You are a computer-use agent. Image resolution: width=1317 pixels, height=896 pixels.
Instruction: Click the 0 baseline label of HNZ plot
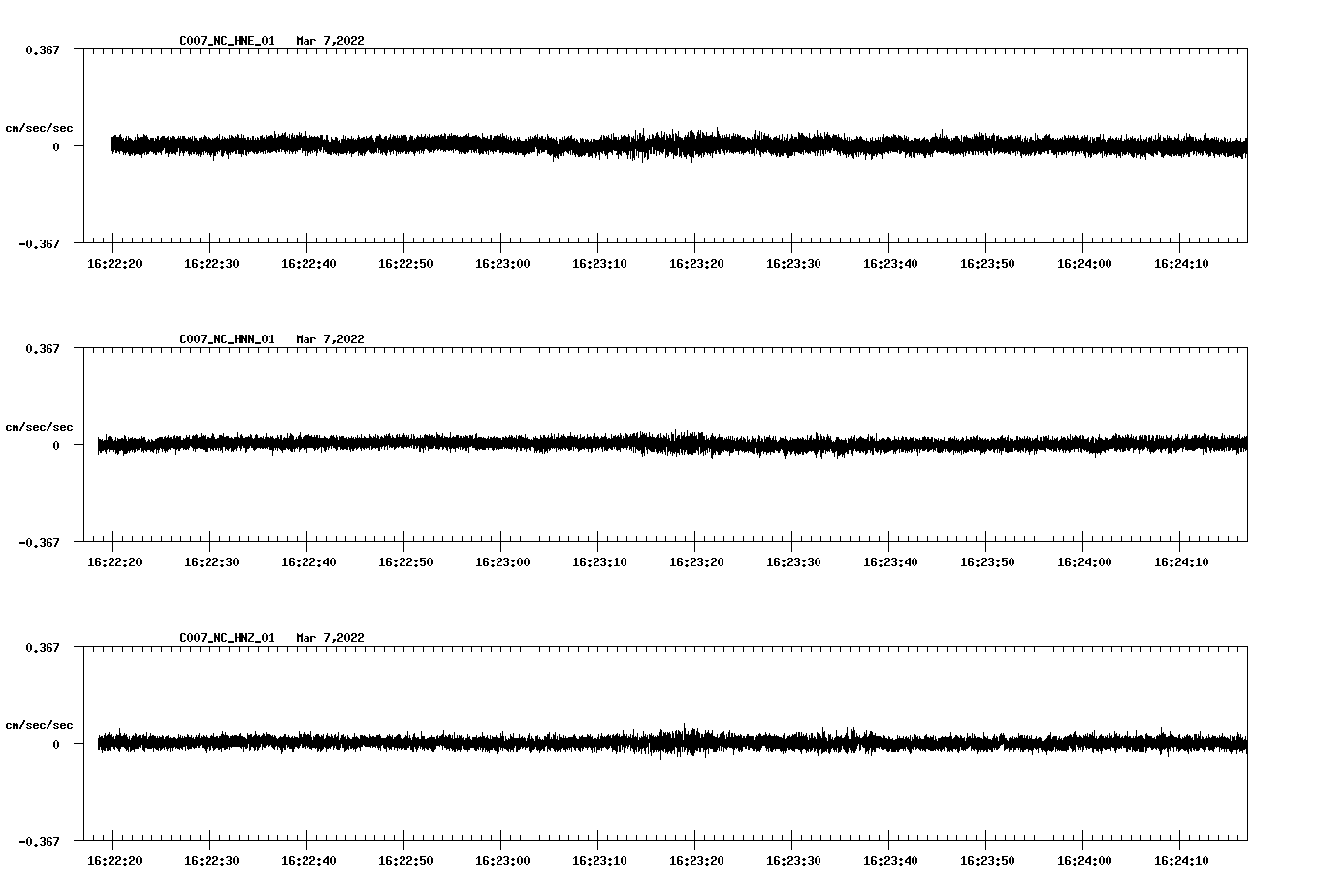(x=56, y=744)
